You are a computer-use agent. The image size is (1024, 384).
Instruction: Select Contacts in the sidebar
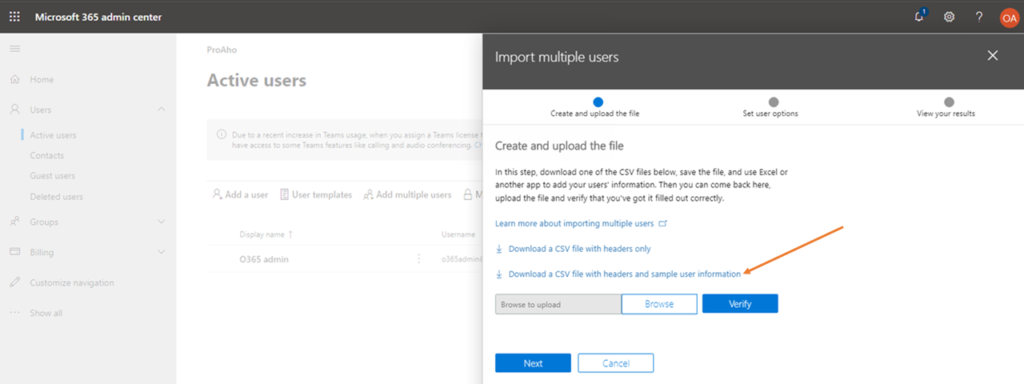pos(47,155)
